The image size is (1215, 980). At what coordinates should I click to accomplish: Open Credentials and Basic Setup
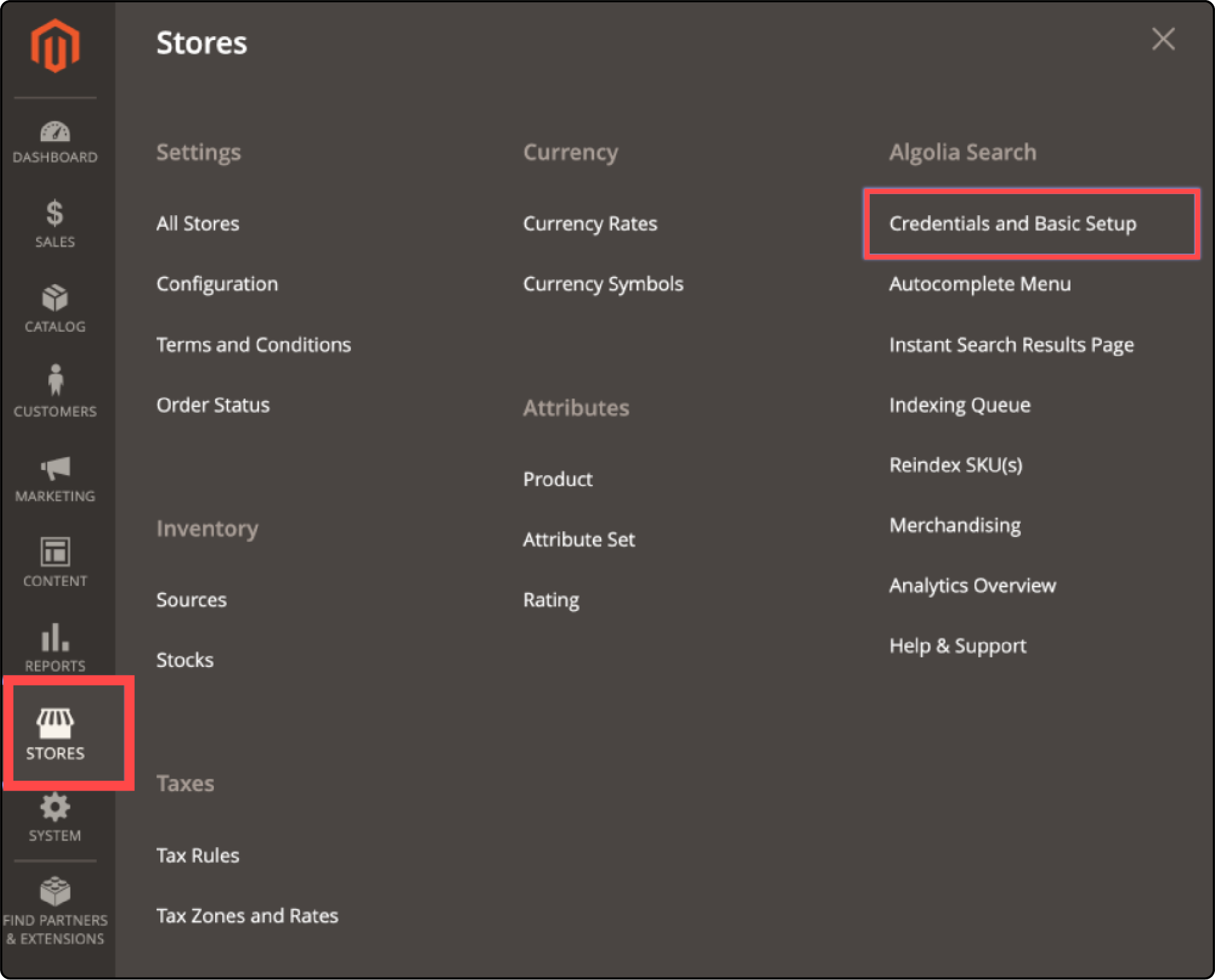click(1013, 224)
